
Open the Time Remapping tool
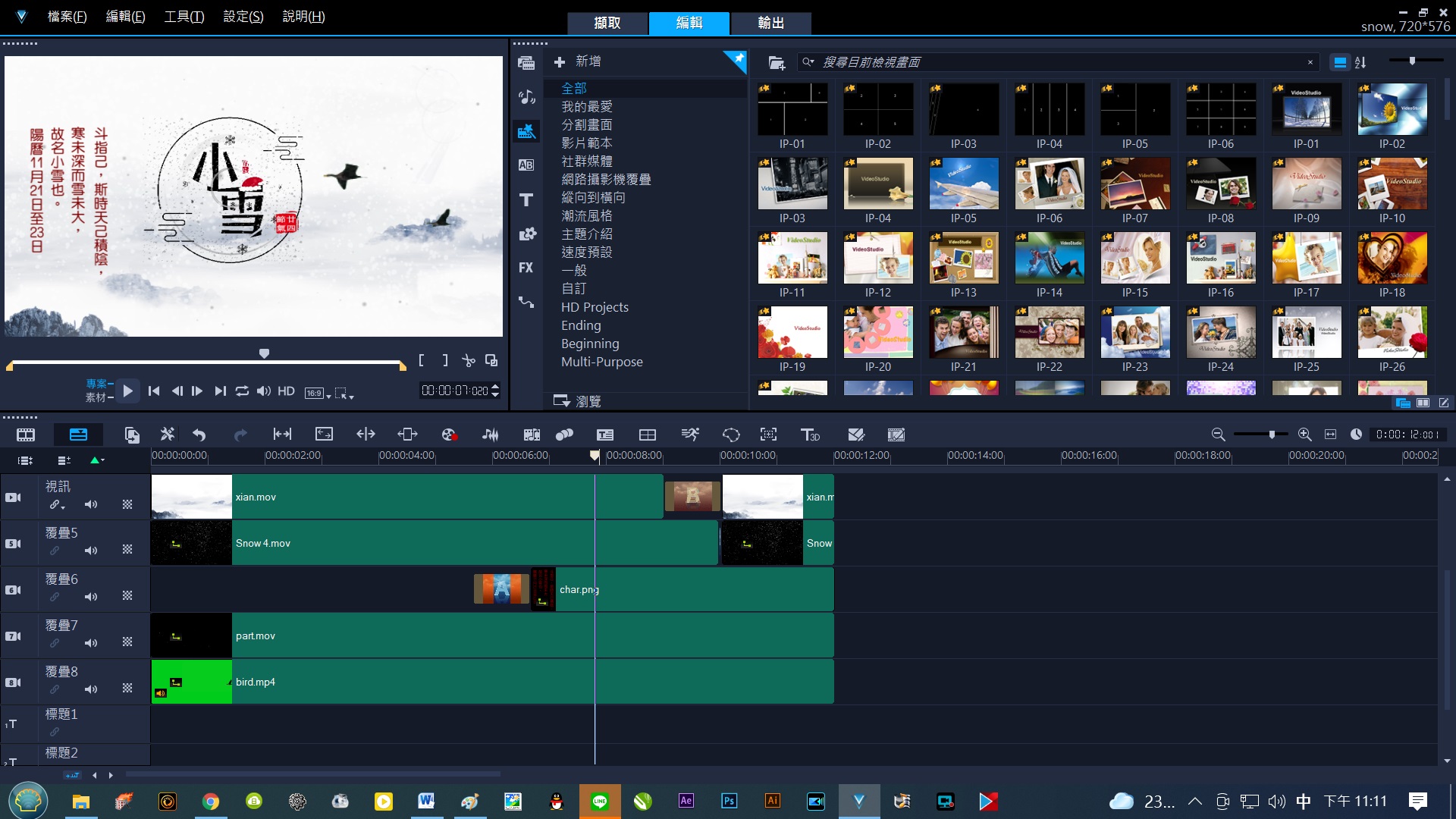pos(690,435)
